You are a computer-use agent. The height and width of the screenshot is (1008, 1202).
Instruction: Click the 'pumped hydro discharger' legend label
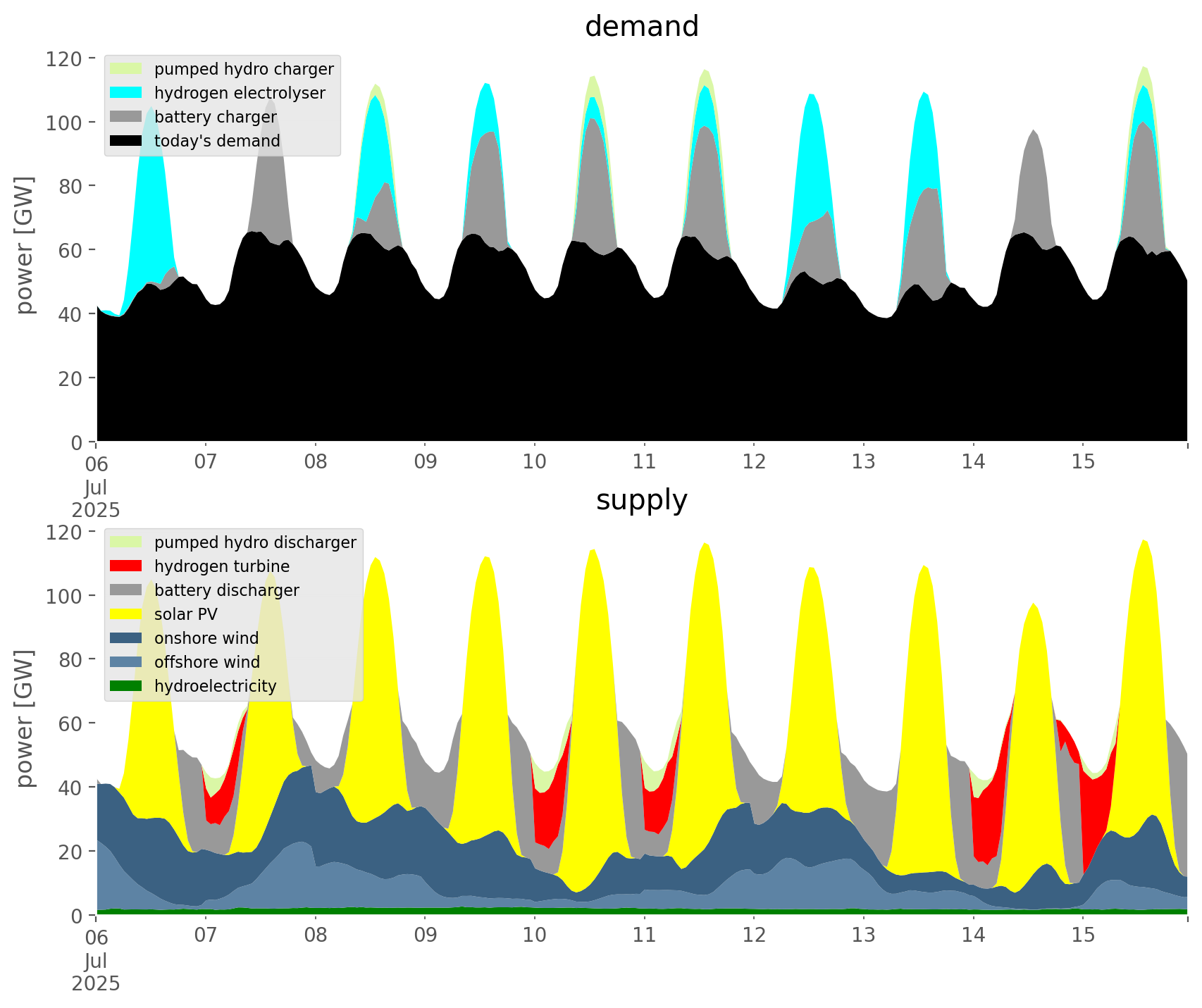tap(255, 542)
